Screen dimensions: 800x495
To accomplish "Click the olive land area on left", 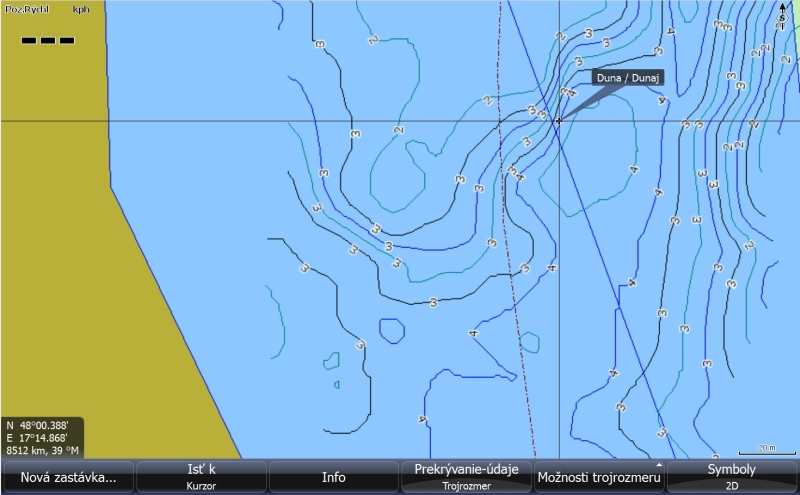I will click(60, 250).
